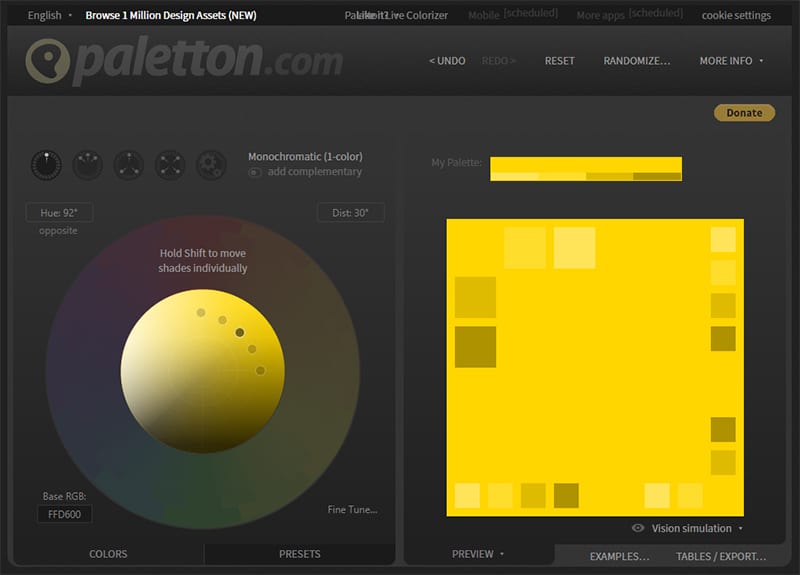
Task: Click the RANDOMIZE button
Action: tap(637, 61)
